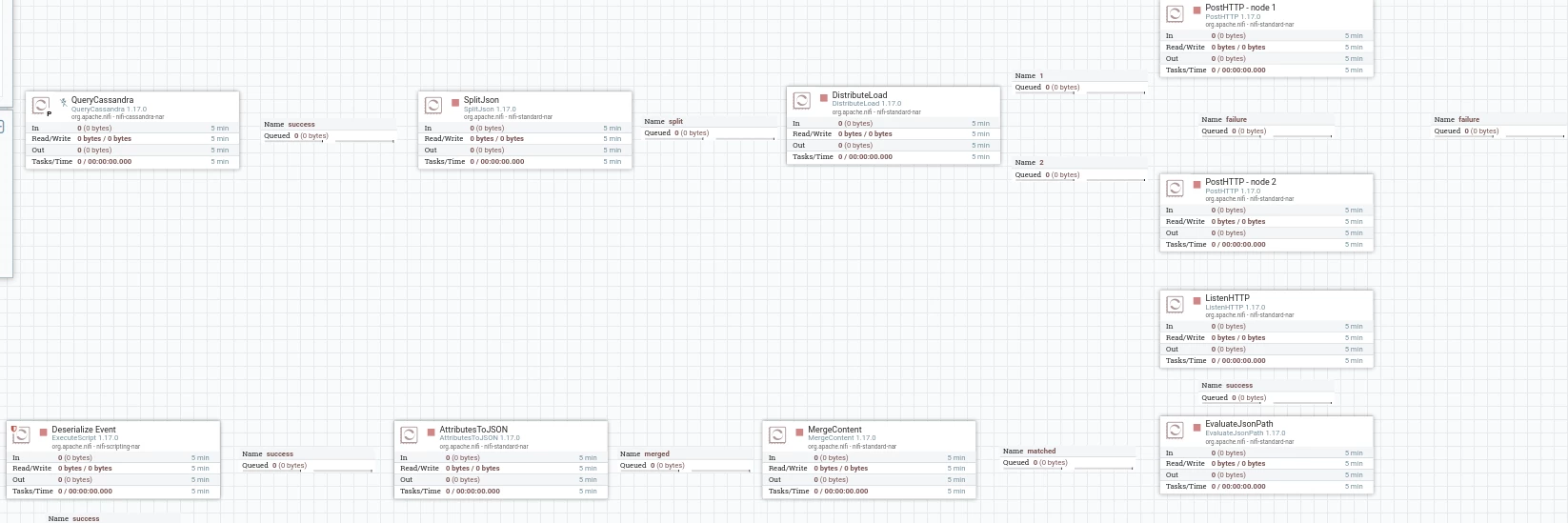Select the 'Deserialize Event' processor title
This screenshot has width=1568, height=523.
[x=84, y=430]
